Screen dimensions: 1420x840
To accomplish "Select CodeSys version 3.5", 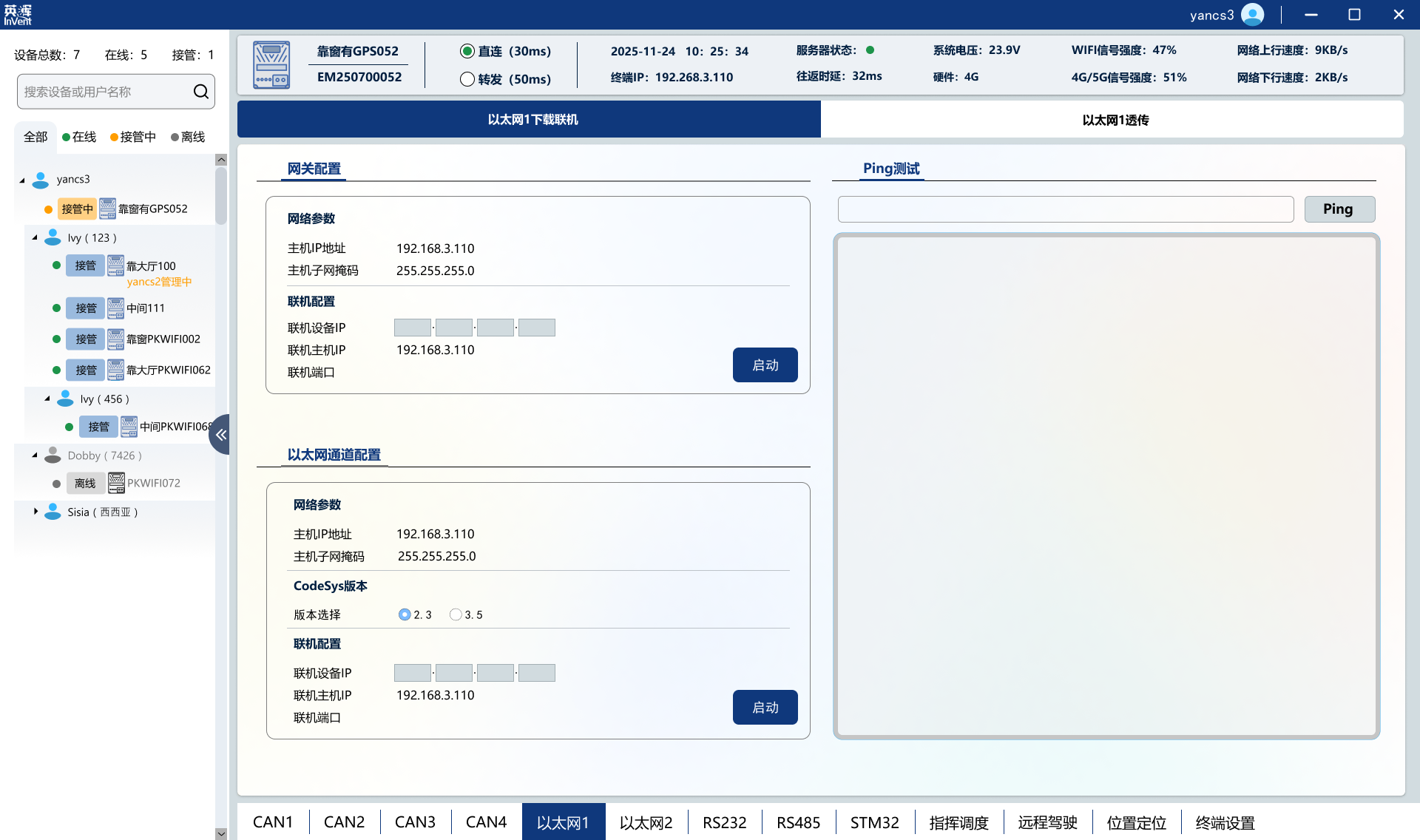I will (x=456, y=614).
